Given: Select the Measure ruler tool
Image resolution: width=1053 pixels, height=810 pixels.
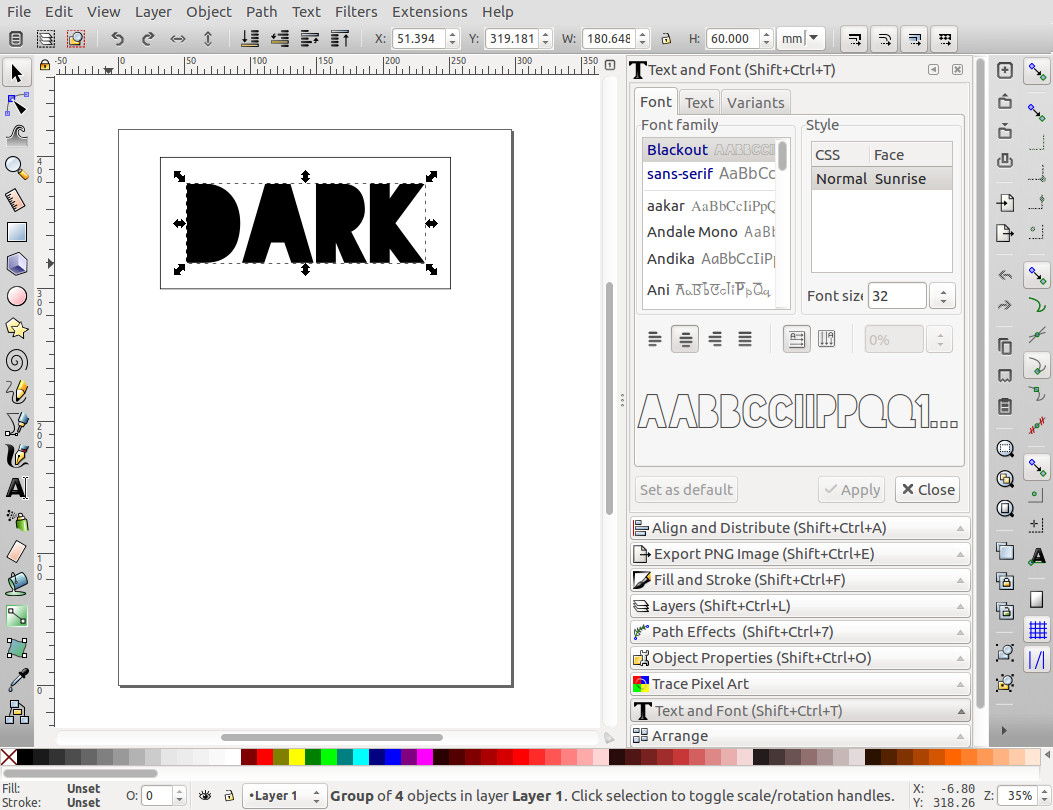Looking at the screenshot, I should pos(17,199).
